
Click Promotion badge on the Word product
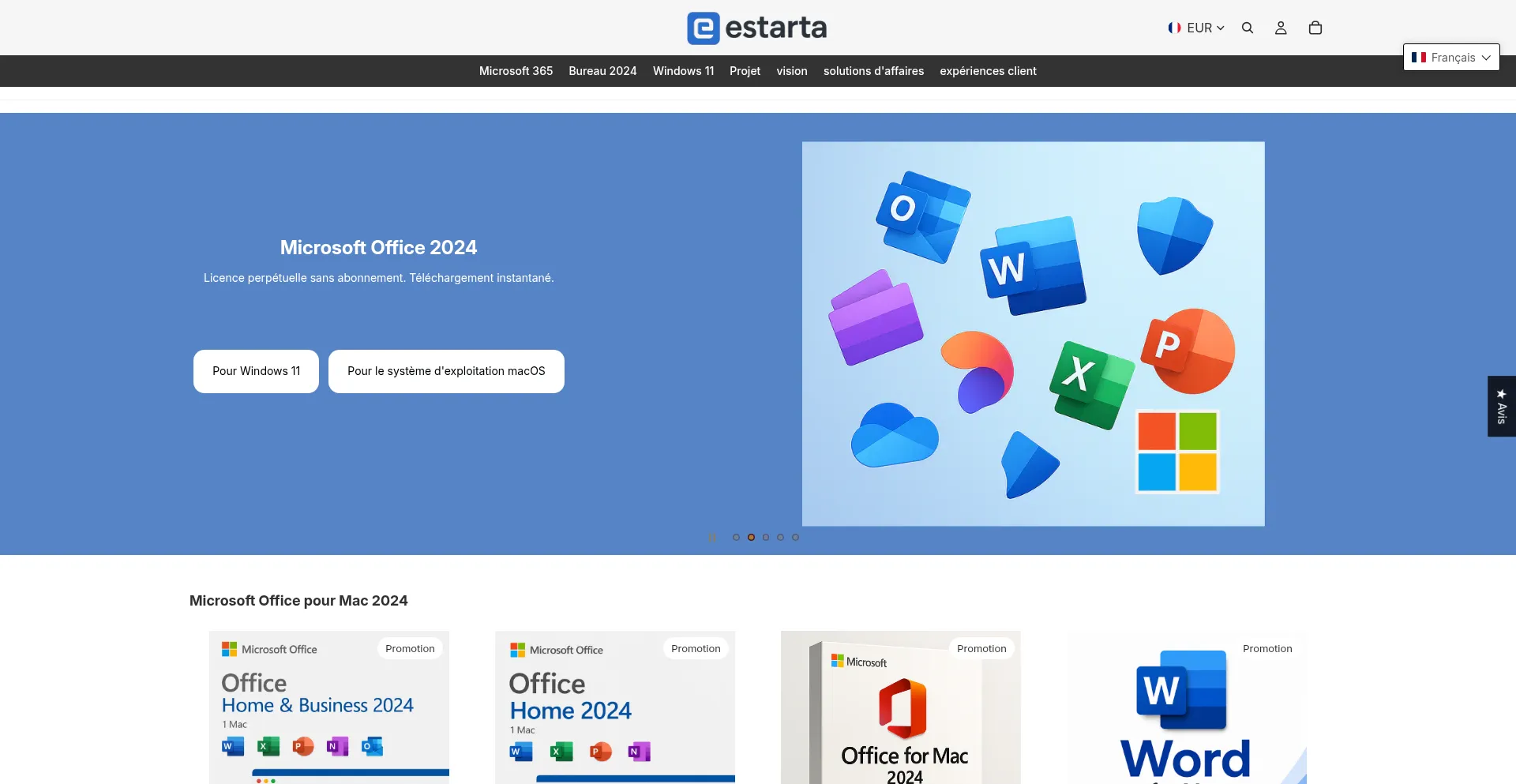tap(1267, 648)
